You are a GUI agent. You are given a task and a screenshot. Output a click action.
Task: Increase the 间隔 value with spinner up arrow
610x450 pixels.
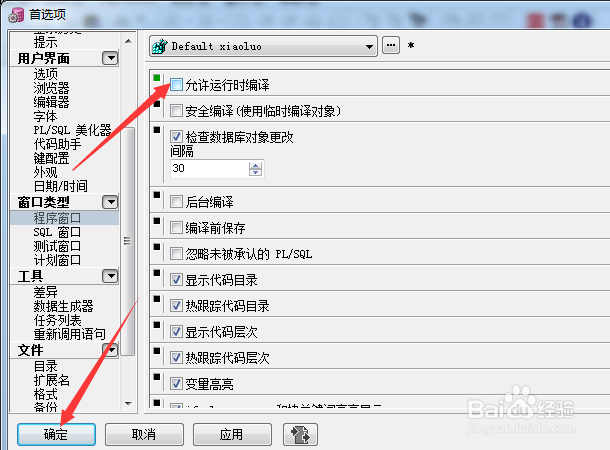pos(255,165)
